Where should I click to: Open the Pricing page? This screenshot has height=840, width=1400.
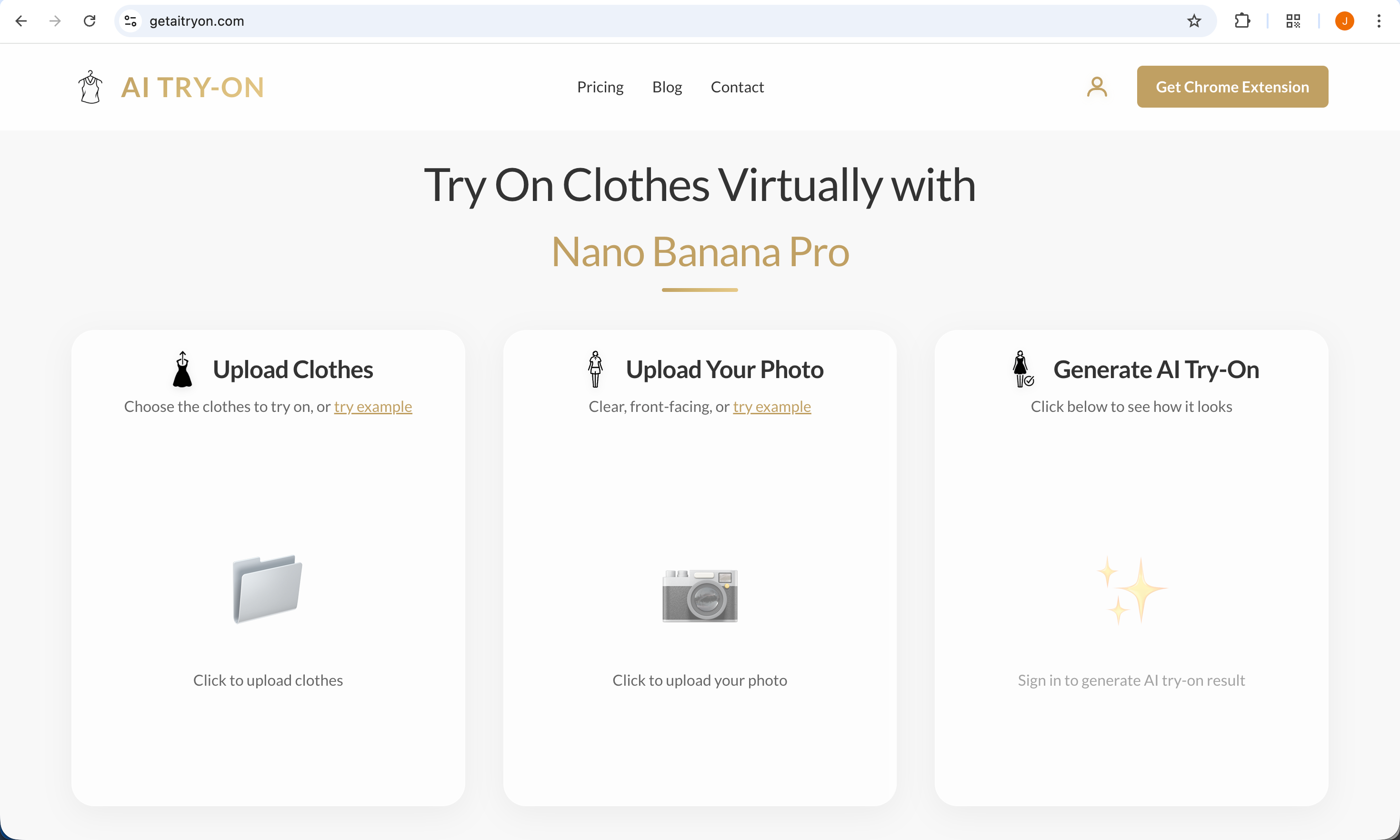point(600,87)
